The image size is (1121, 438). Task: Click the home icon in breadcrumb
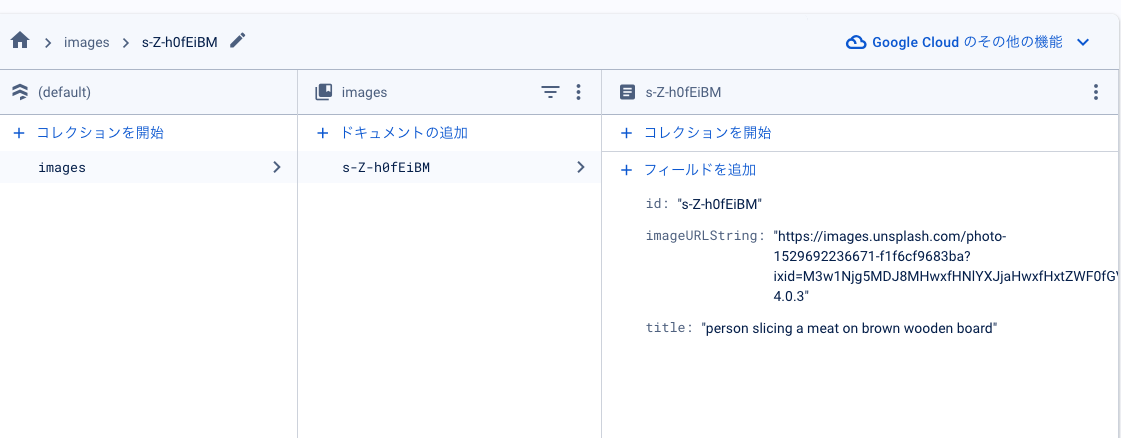click(x=19, y=41)
